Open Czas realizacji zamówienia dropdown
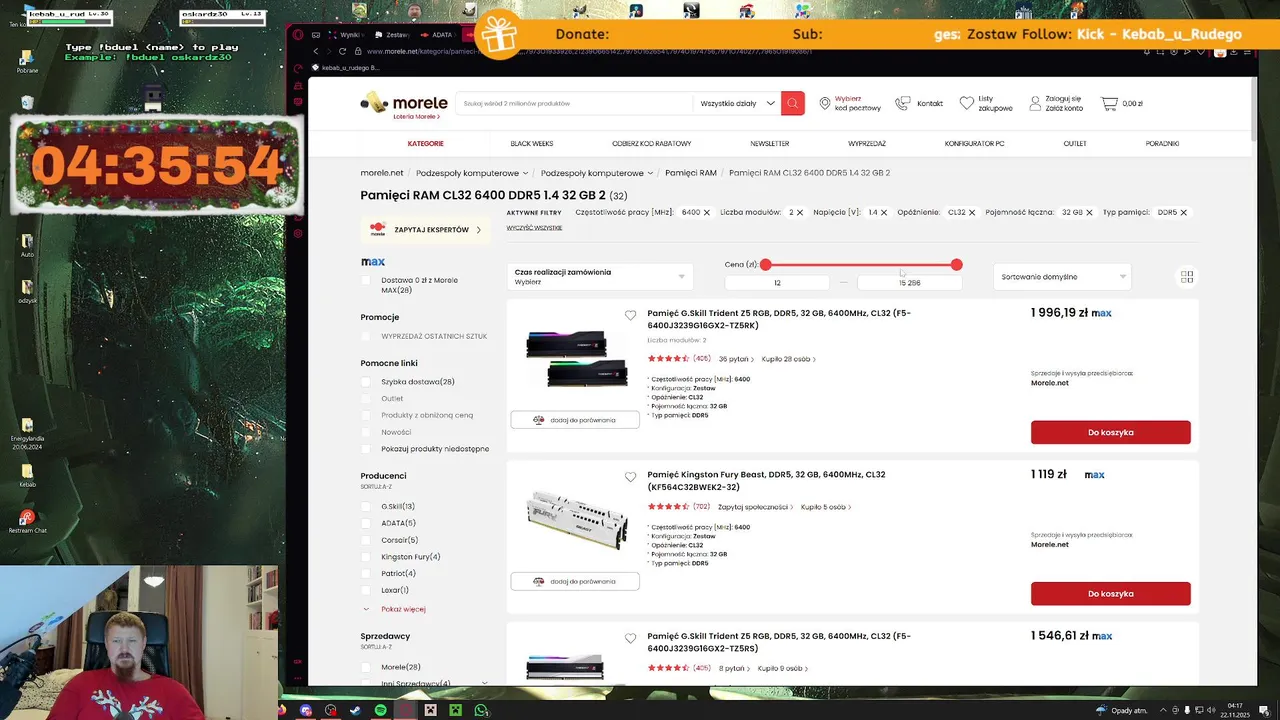Screen dimensions: 1280x720 click(599, 276)
